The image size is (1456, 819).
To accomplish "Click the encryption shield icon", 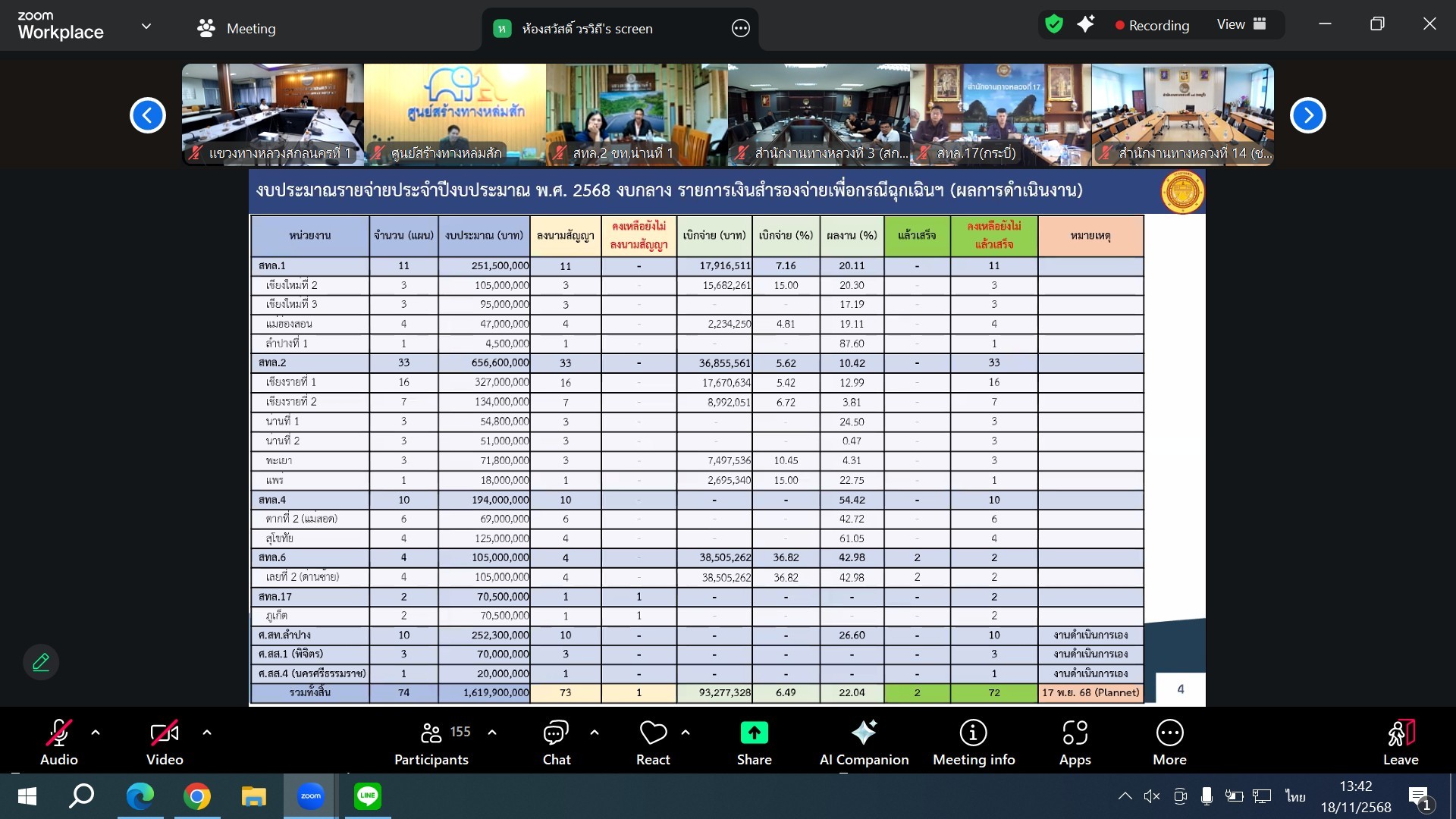I will click(1054, 24).
